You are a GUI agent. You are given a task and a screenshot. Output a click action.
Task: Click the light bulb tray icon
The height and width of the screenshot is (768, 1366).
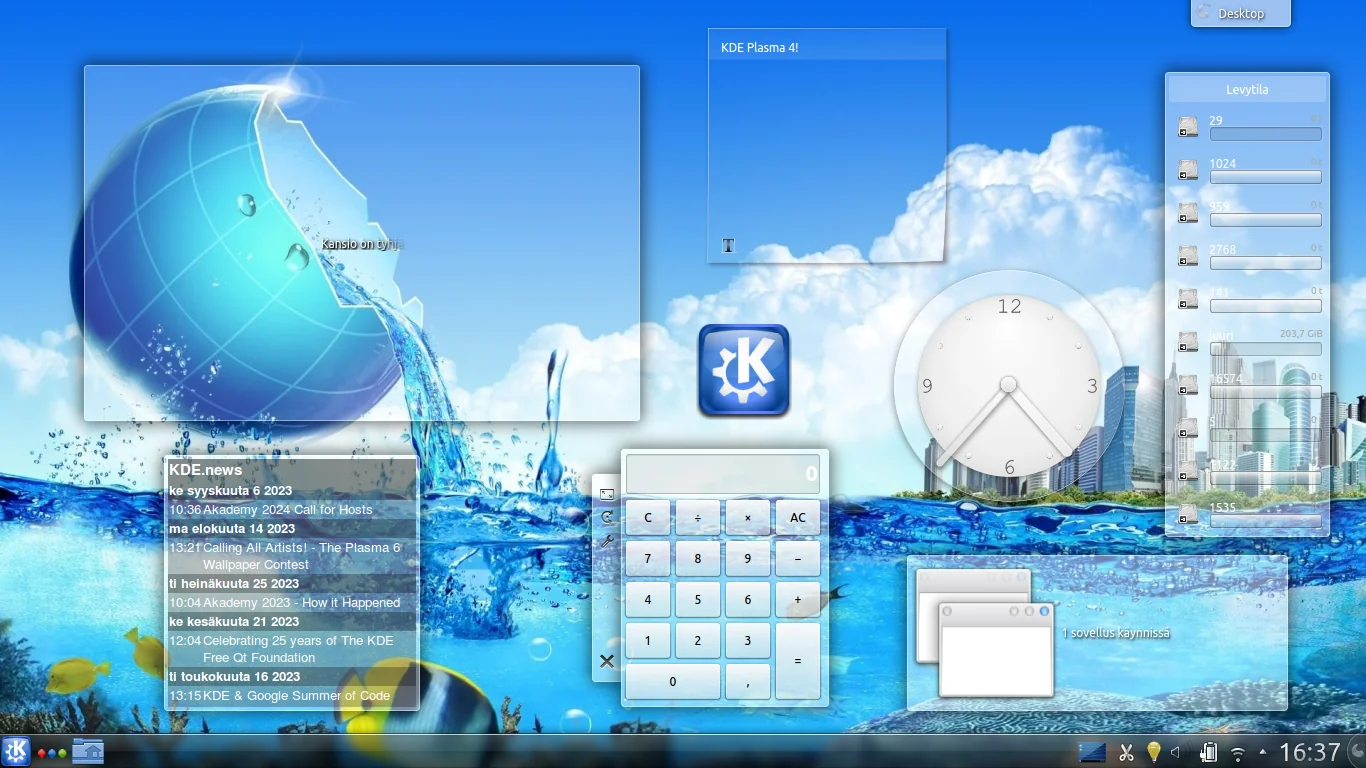(x=1153, y=752)
